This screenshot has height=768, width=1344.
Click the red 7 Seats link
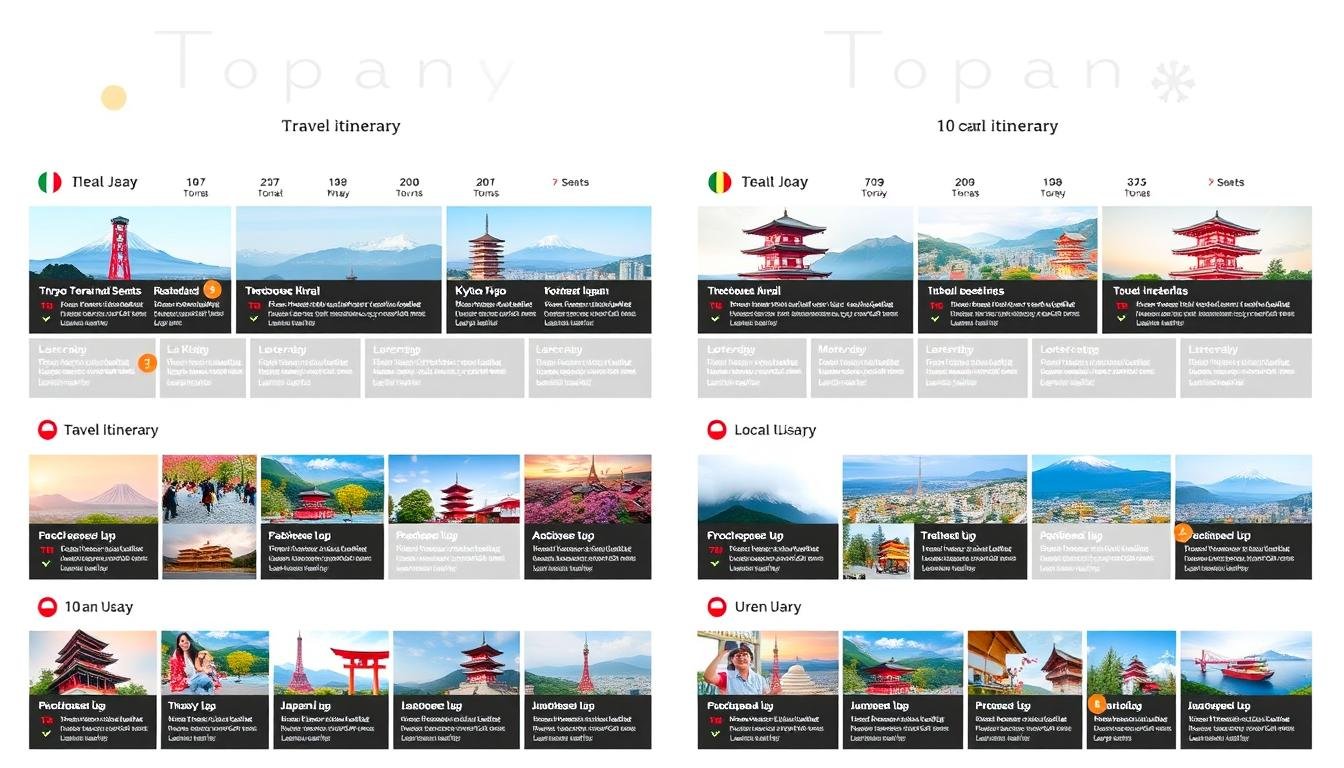point(570,181)
